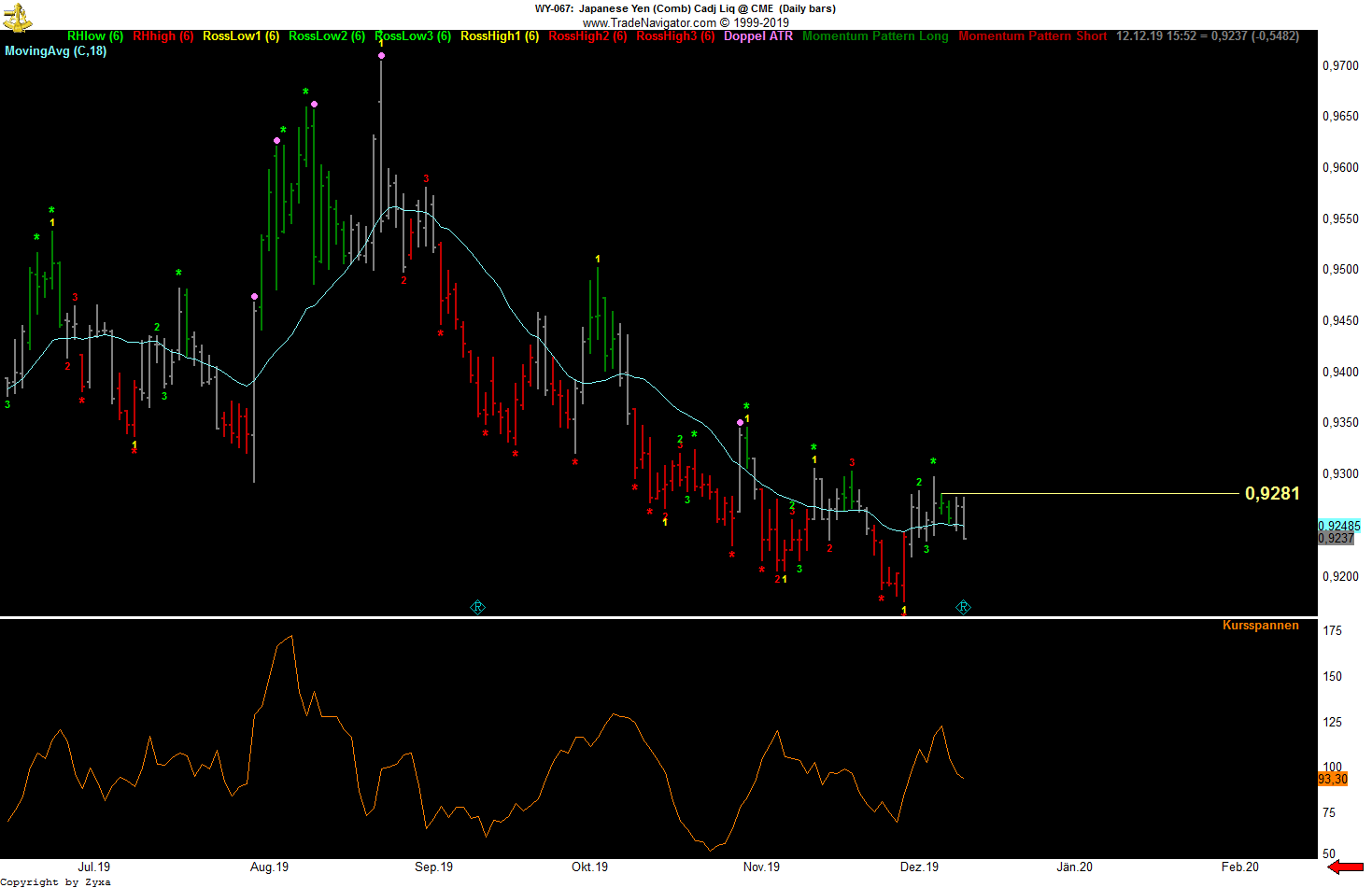Click the RossHigh1 (6) legend entry
Screen dimensions: 1372x888
[x=500, y=36]
